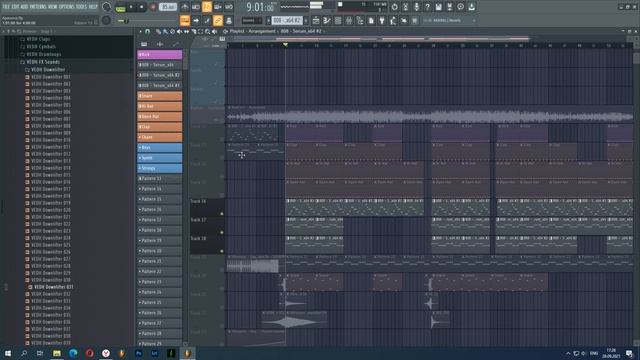Open the browser tree view icon

click(x=360, y=20)
